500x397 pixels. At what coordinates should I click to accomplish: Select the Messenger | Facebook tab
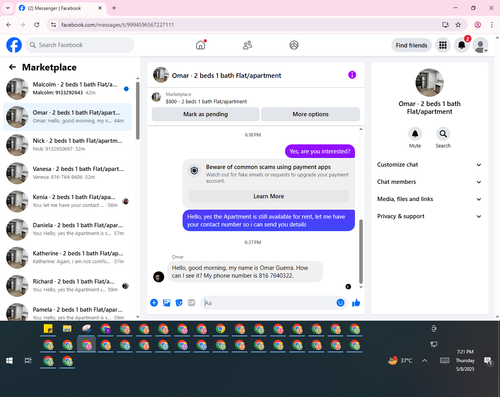tap(61, 8)
